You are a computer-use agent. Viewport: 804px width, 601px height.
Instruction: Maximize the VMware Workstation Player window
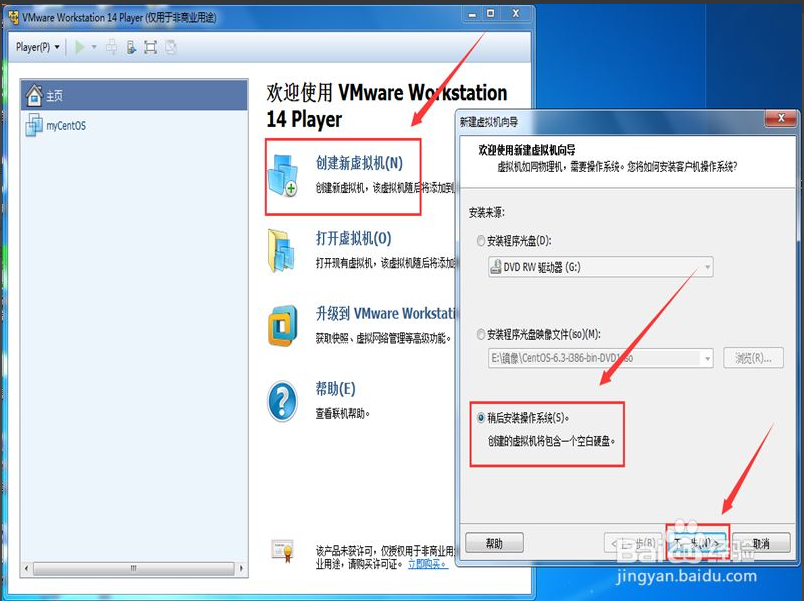tap(491, 13)
